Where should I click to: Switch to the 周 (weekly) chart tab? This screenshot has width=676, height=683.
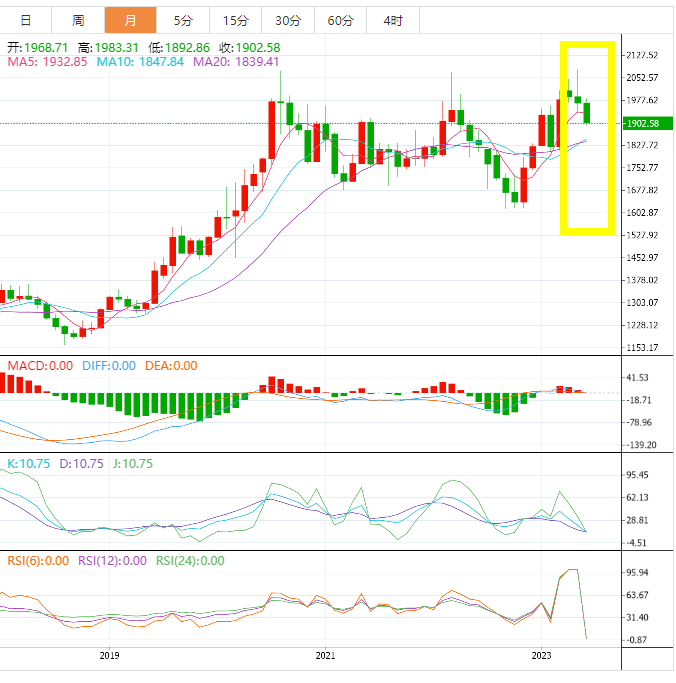(x=78, y=20)
